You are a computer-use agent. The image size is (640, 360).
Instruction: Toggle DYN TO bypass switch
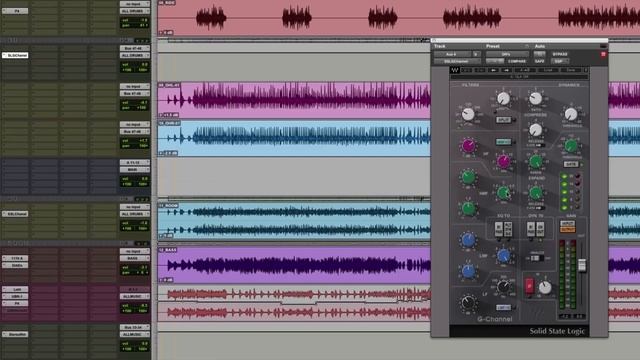(531, 229)
